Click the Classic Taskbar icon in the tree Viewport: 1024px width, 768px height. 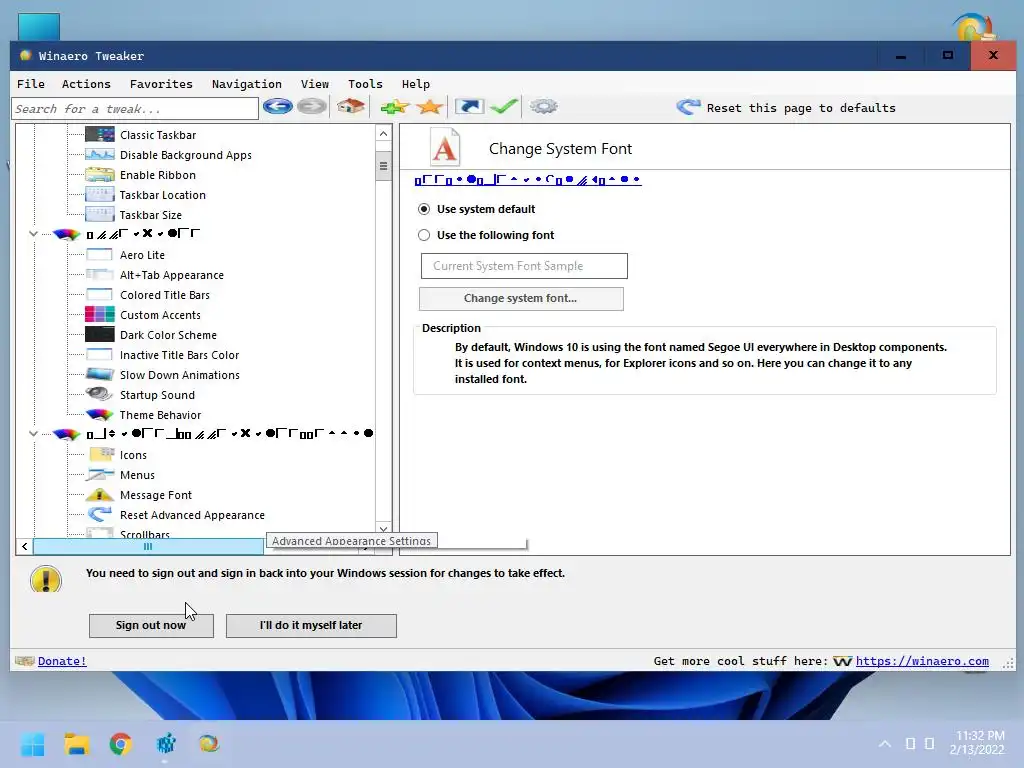point(100,135)
